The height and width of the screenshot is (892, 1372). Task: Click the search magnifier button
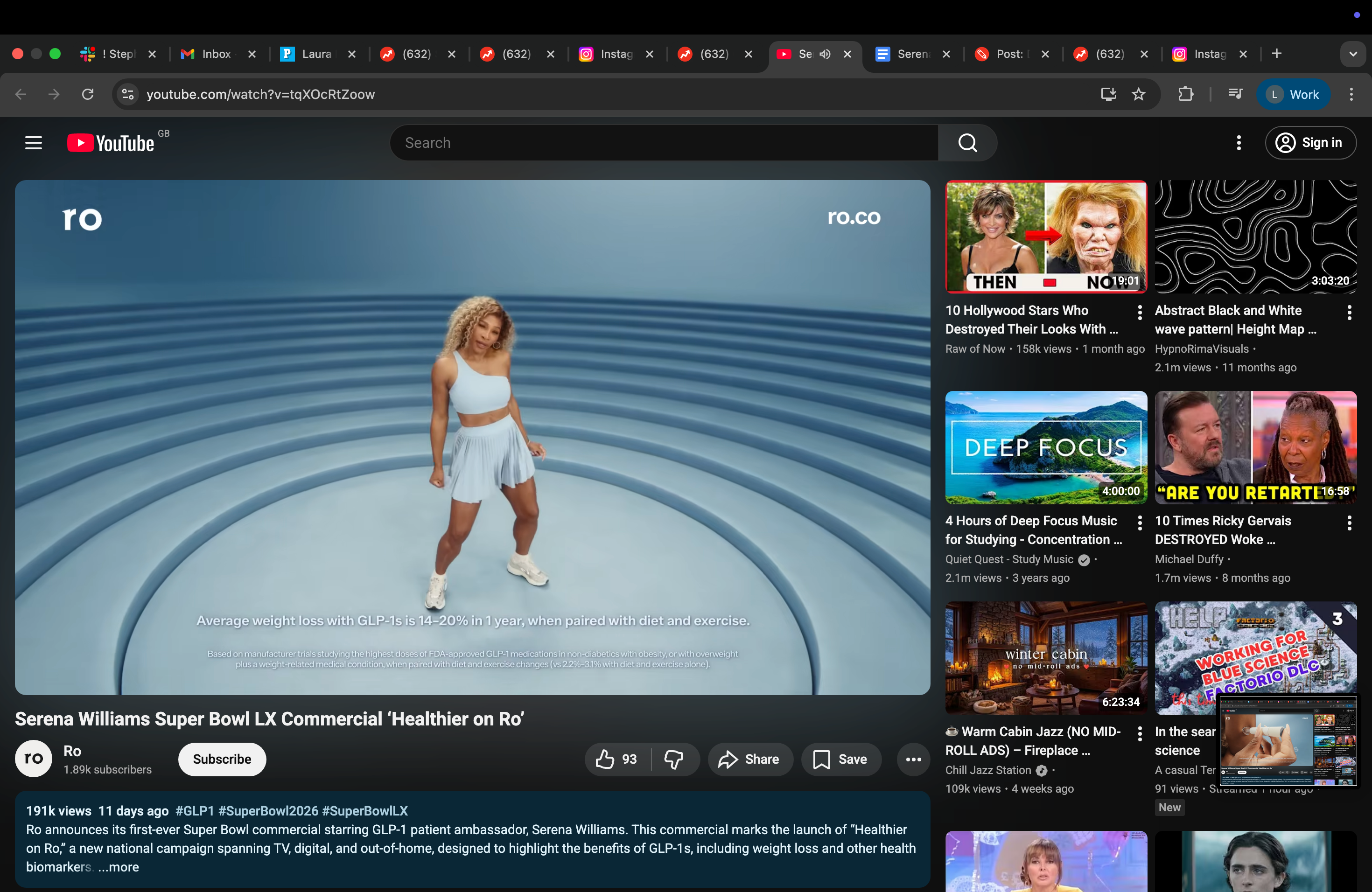[x=967, y=143]
